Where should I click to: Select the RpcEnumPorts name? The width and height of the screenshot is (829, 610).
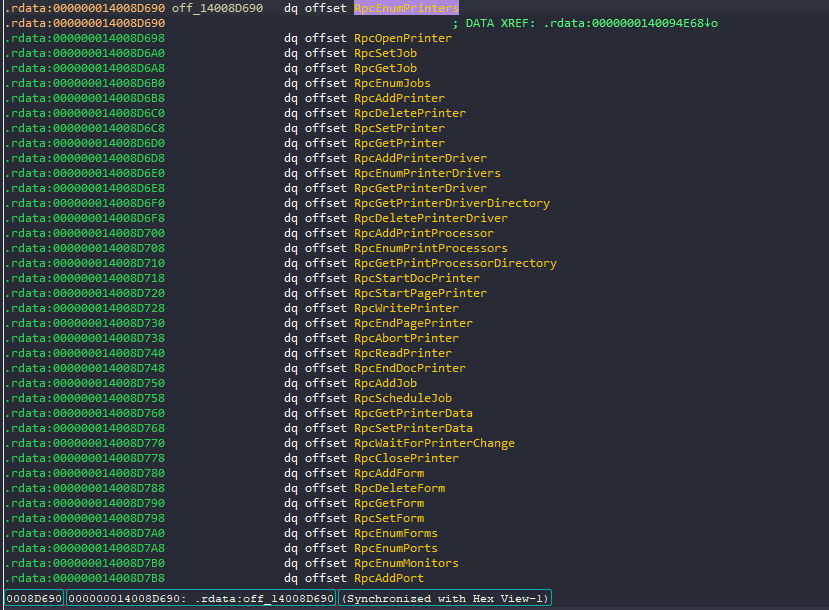click(395, 548)
